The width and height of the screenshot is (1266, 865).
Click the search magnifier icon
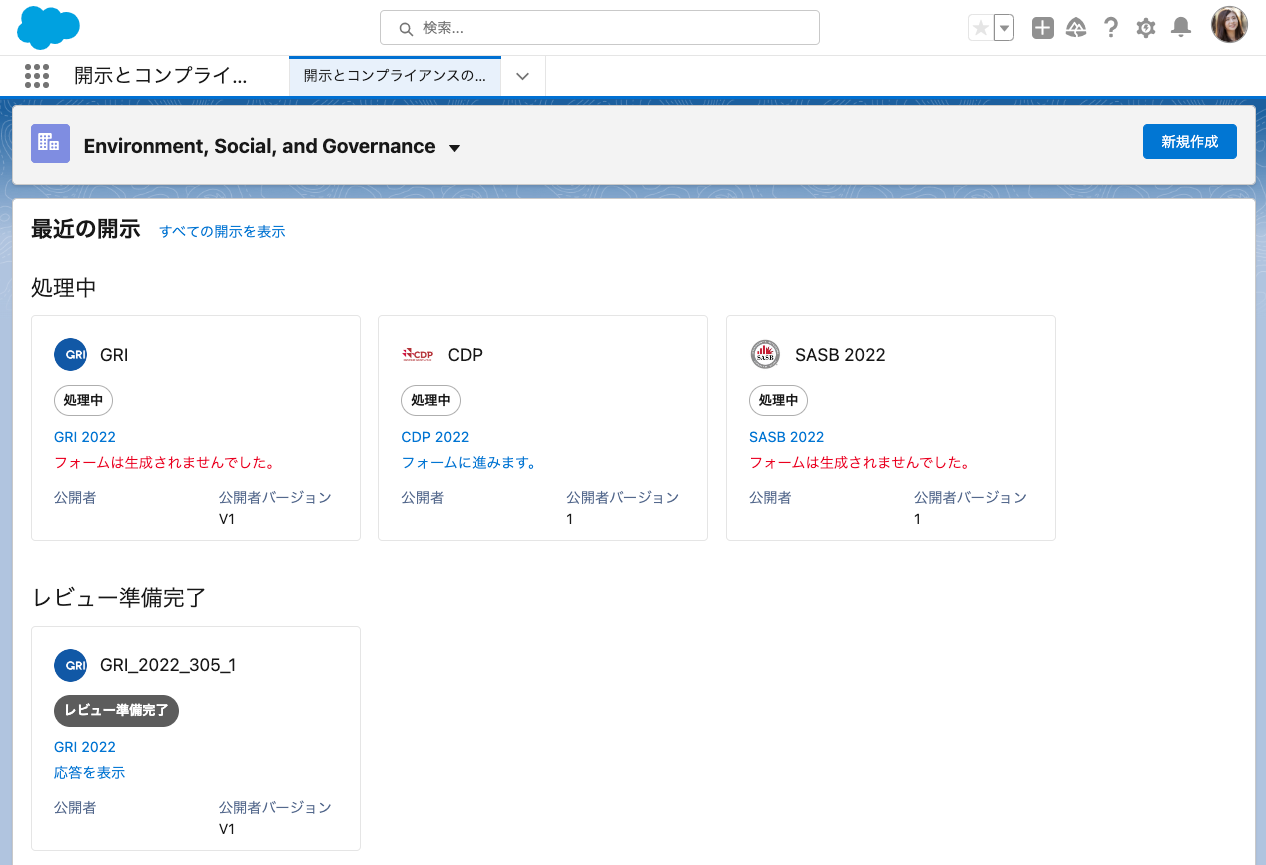406,29
